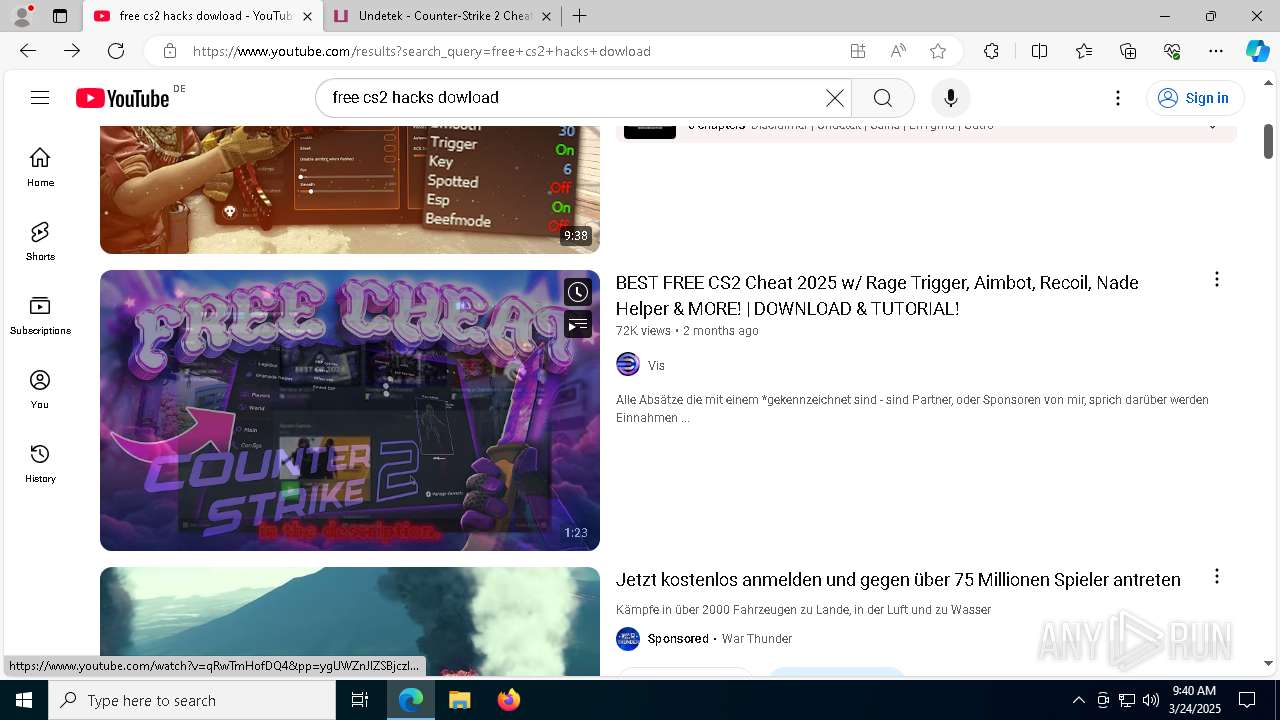Viewport: 1280px width, 720px height.
Task: Open the notification center
Action: (x=1247, y=700)
